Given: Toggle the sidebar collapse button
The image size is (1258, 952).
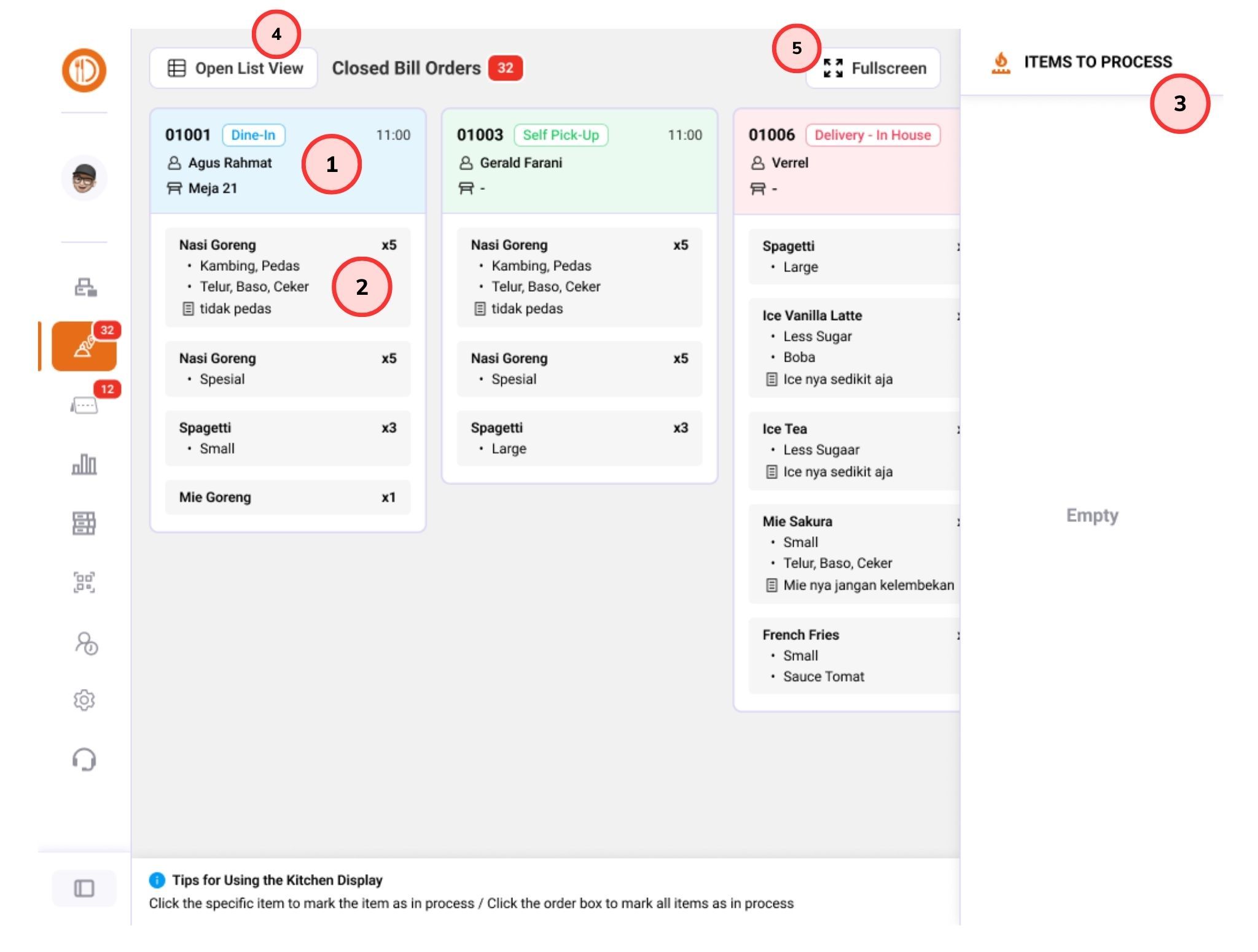Looking at the screenshot, I should [84, 888].
